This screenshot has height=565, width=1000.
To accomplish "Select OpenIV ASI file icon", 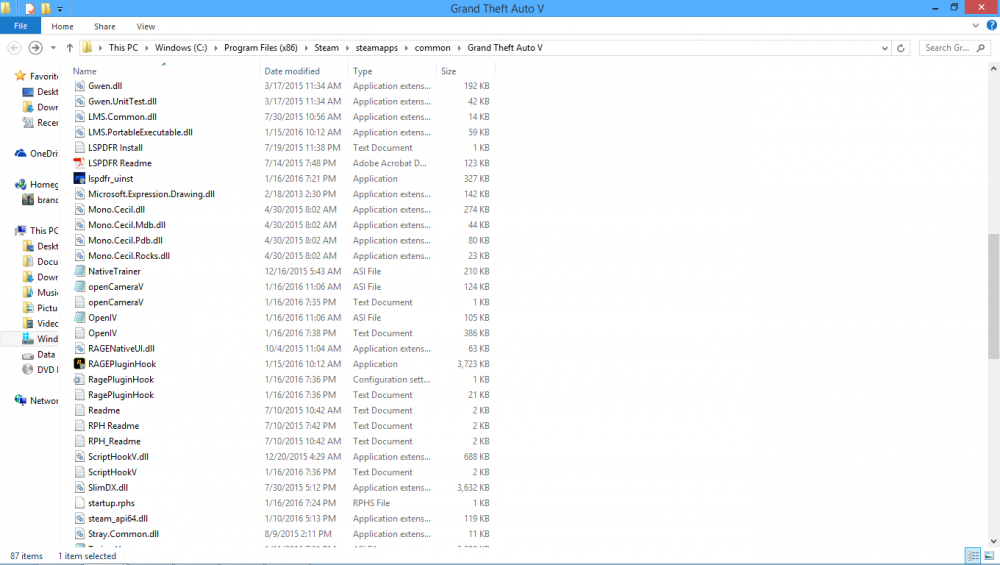I will [x=79, y=318].
